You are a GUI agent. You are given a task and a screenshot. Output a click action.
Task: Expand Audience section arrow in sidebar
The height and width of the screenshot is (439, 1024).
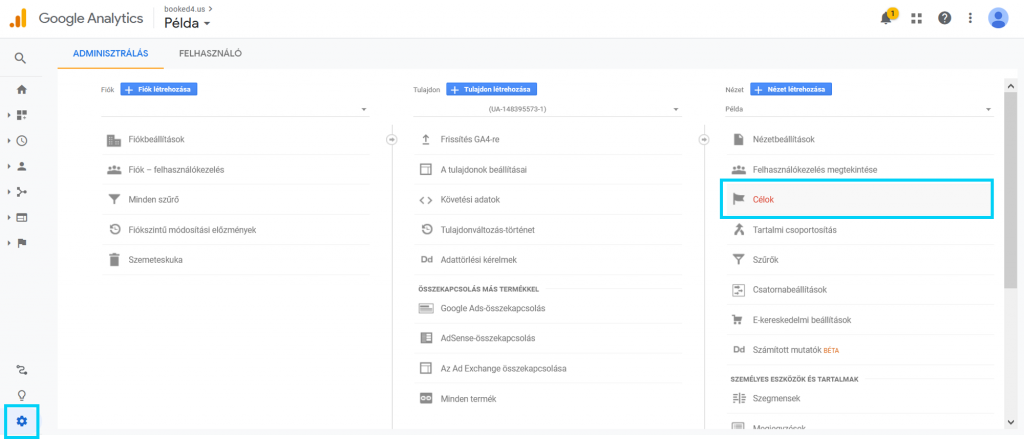[8, 166]
